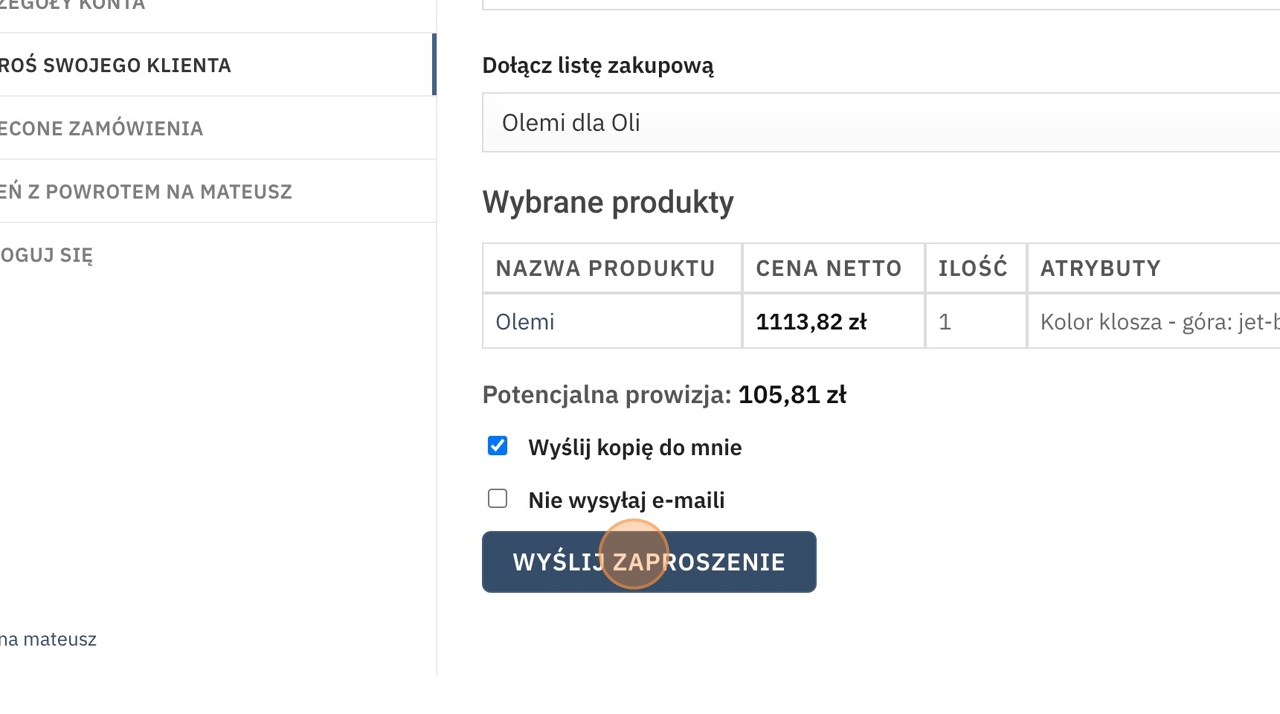The height and width of the screenshot is (714, 1280).
Task: Click the Cena netto column header
Action: [x=829, y=268]
